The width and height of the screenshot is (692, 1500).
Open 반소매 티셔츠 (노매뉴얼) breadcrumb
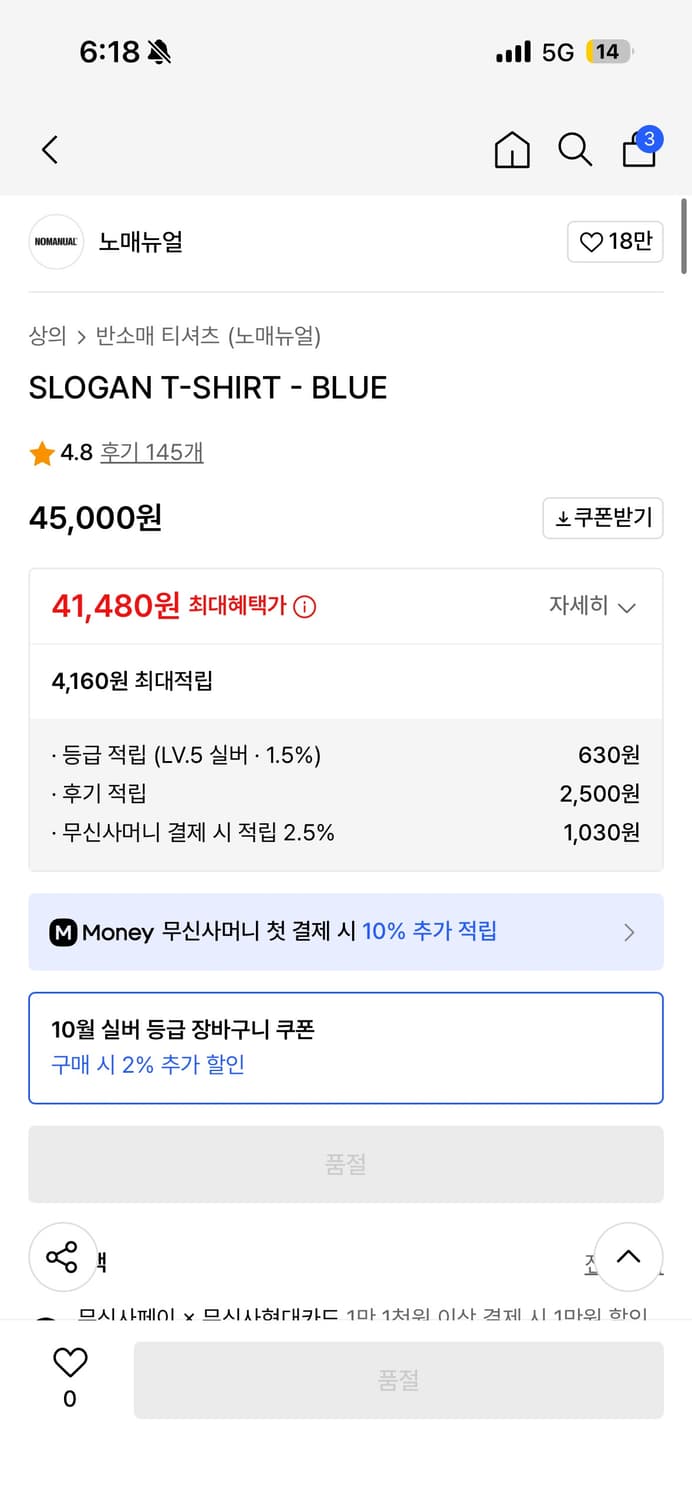(208, 336)
